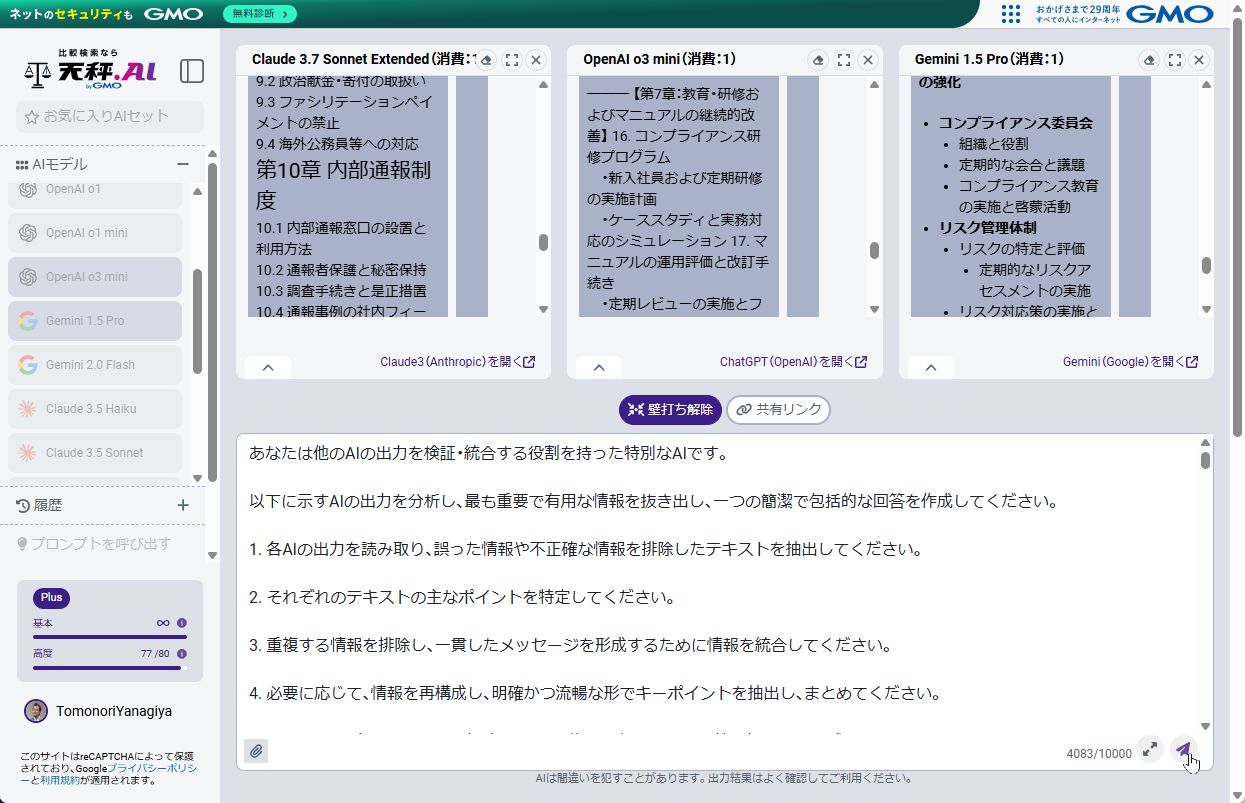Screen dimensions: 1245x803
Task: Click OpenAI o3 mini panel title
Action: [660, 60]
